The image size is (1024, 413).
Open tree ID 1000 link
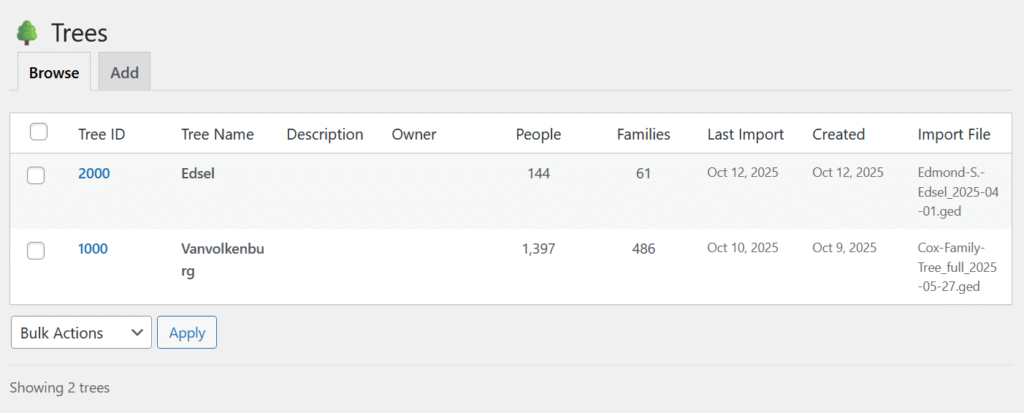pos(93,249)
